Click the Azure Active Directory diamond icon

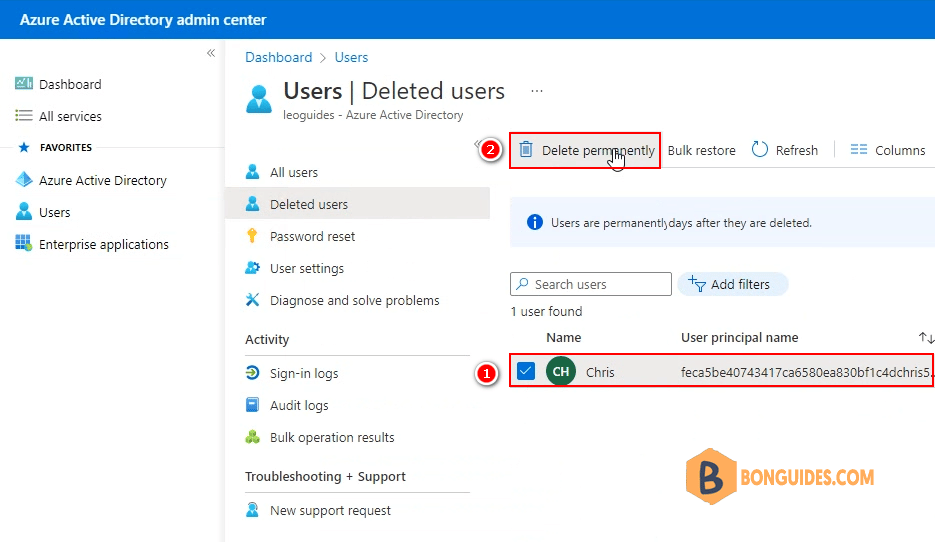24,179
